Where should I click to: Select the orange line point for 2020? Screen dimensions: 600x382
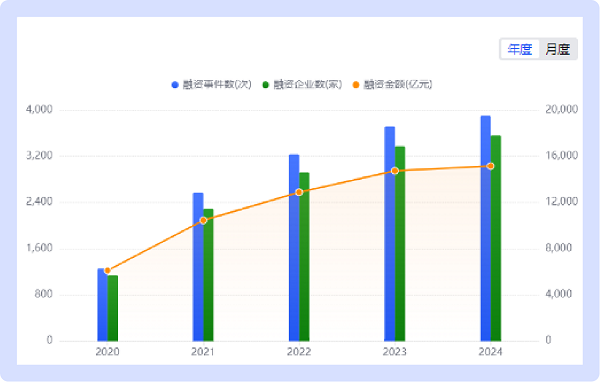(108, 271)
